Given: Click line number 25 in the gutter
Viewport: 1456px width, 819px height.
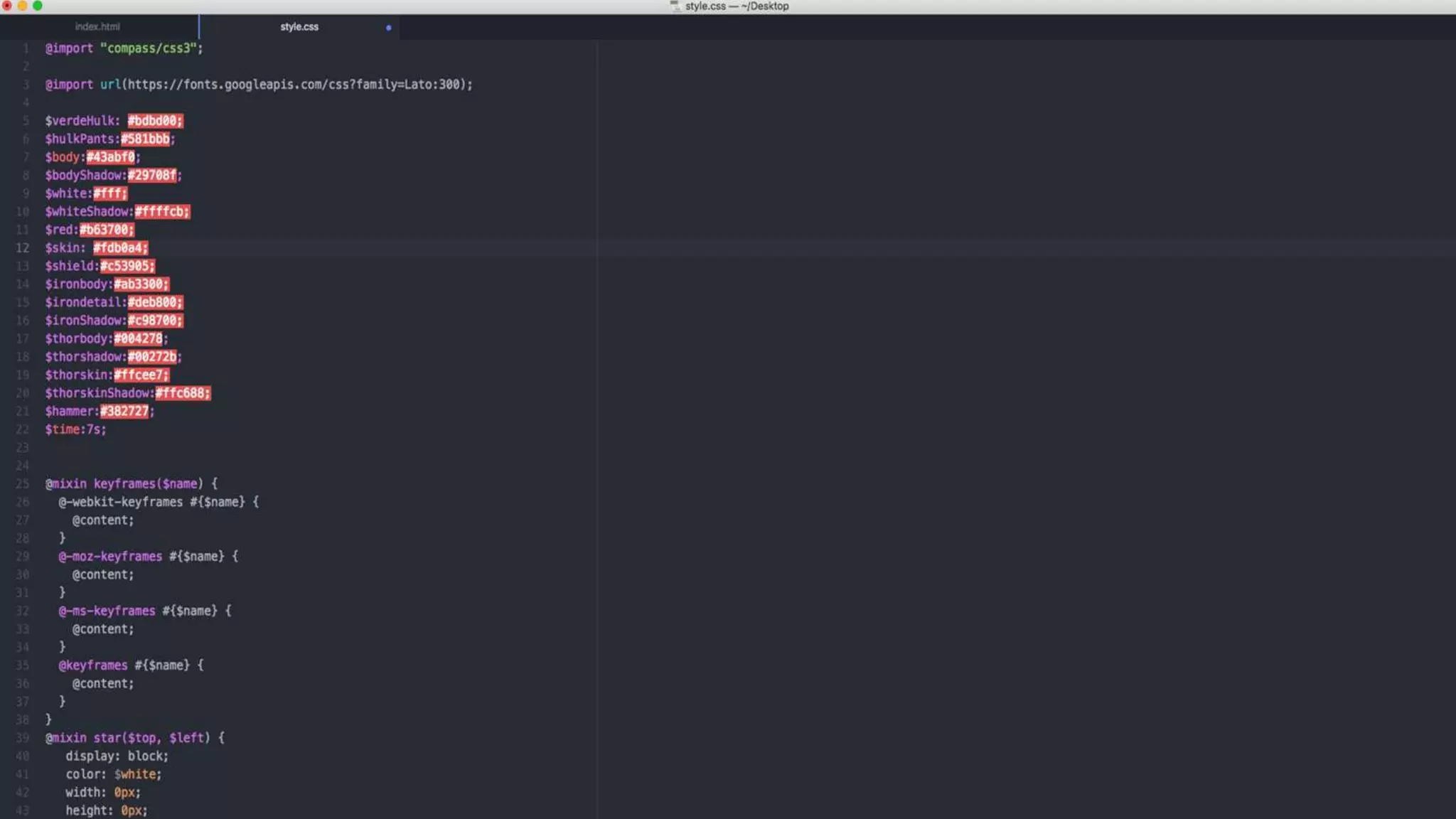Looking at the screenshot, I should 23,483.
